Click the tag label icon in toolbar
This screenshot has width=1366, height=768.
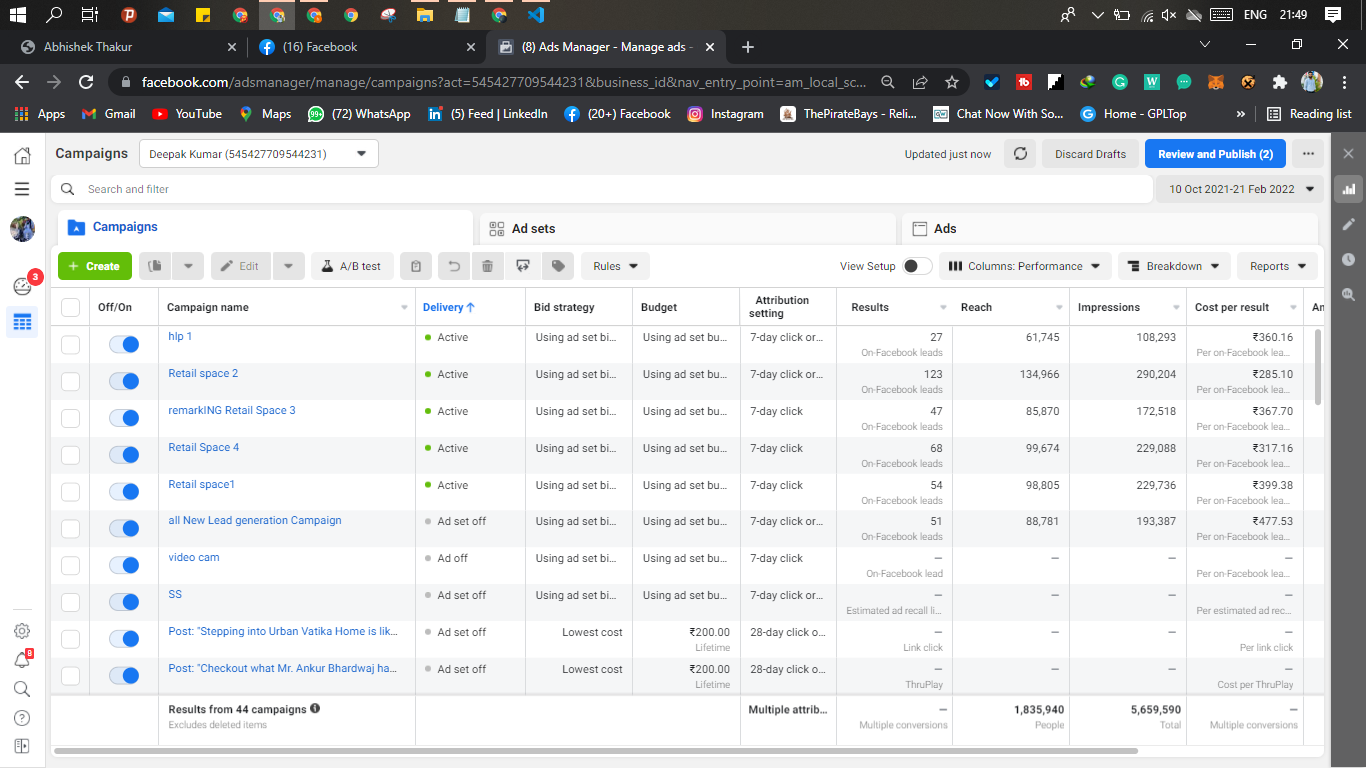tap(559, 266)
